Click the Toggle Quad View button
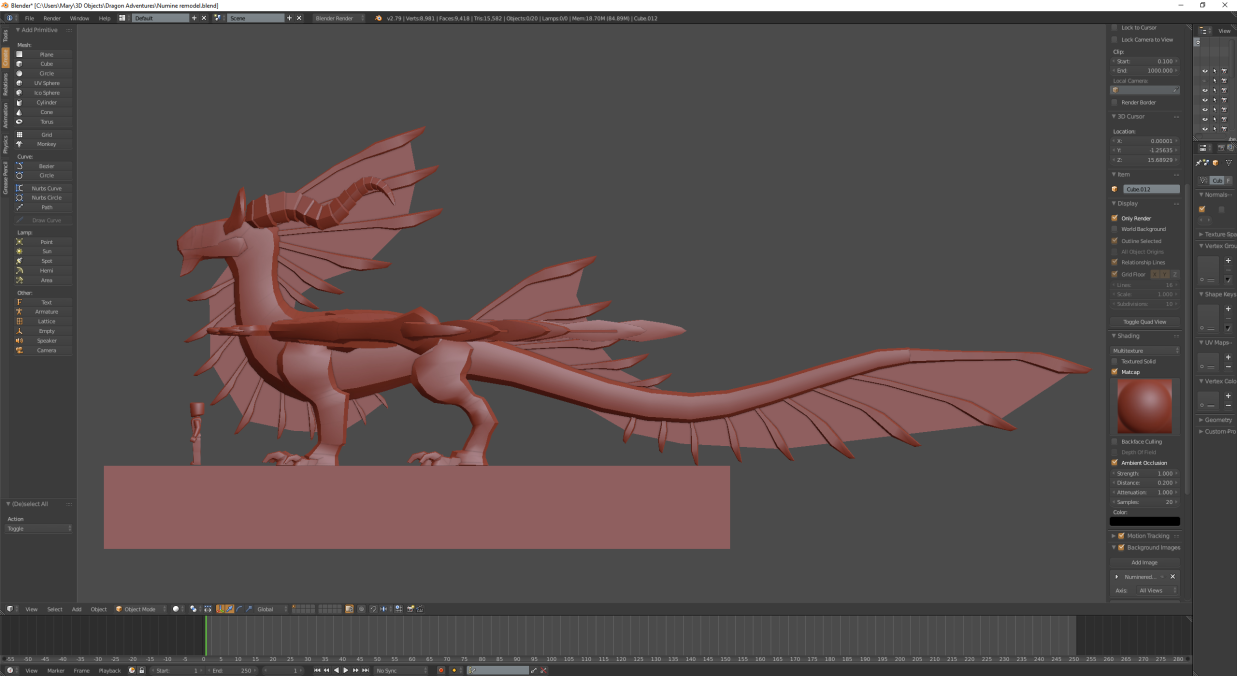1237x676 pixels. (1144, 322)
